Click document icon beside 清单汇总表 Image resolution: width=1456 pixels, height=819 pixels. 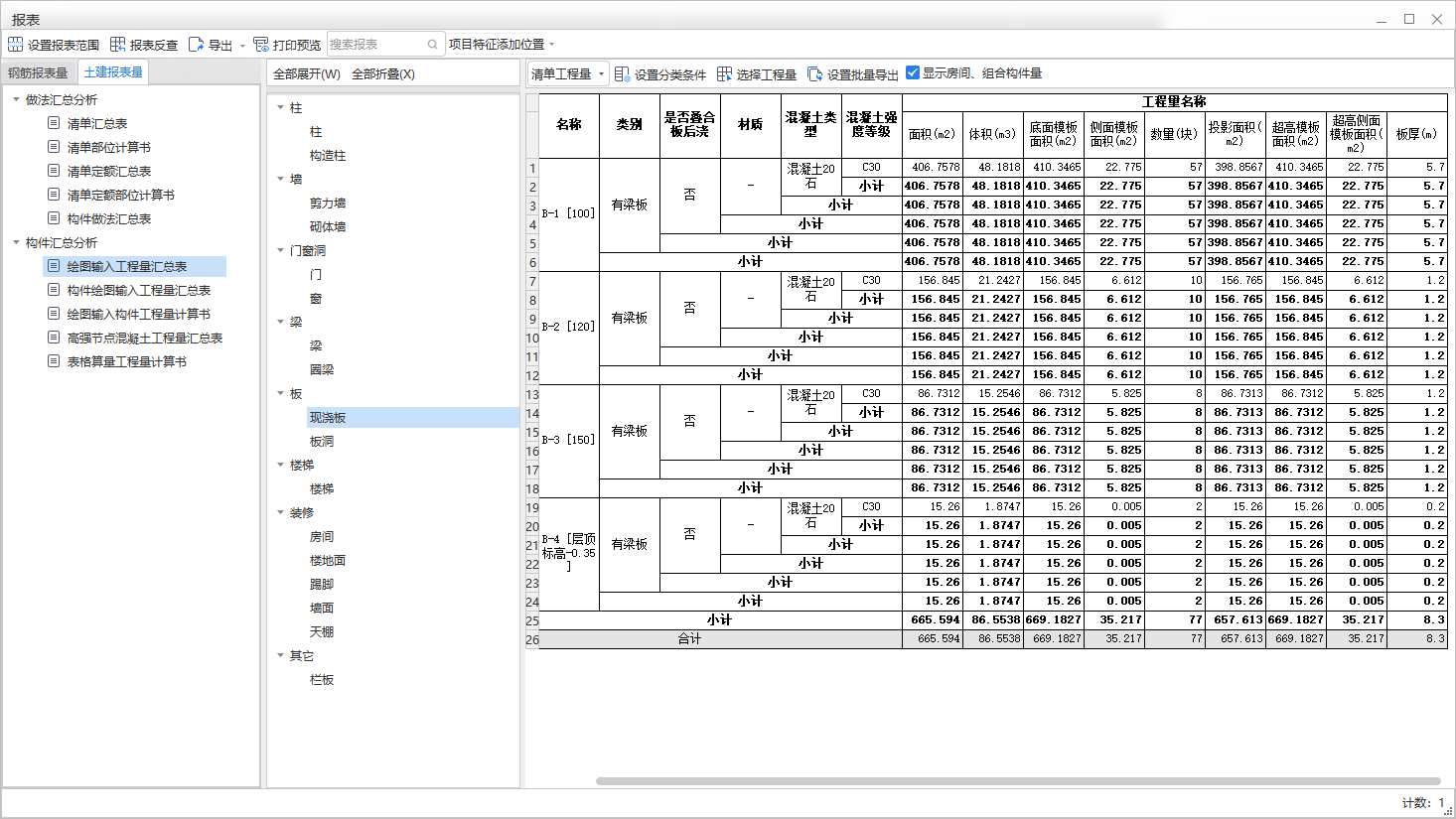coord(54,123)
